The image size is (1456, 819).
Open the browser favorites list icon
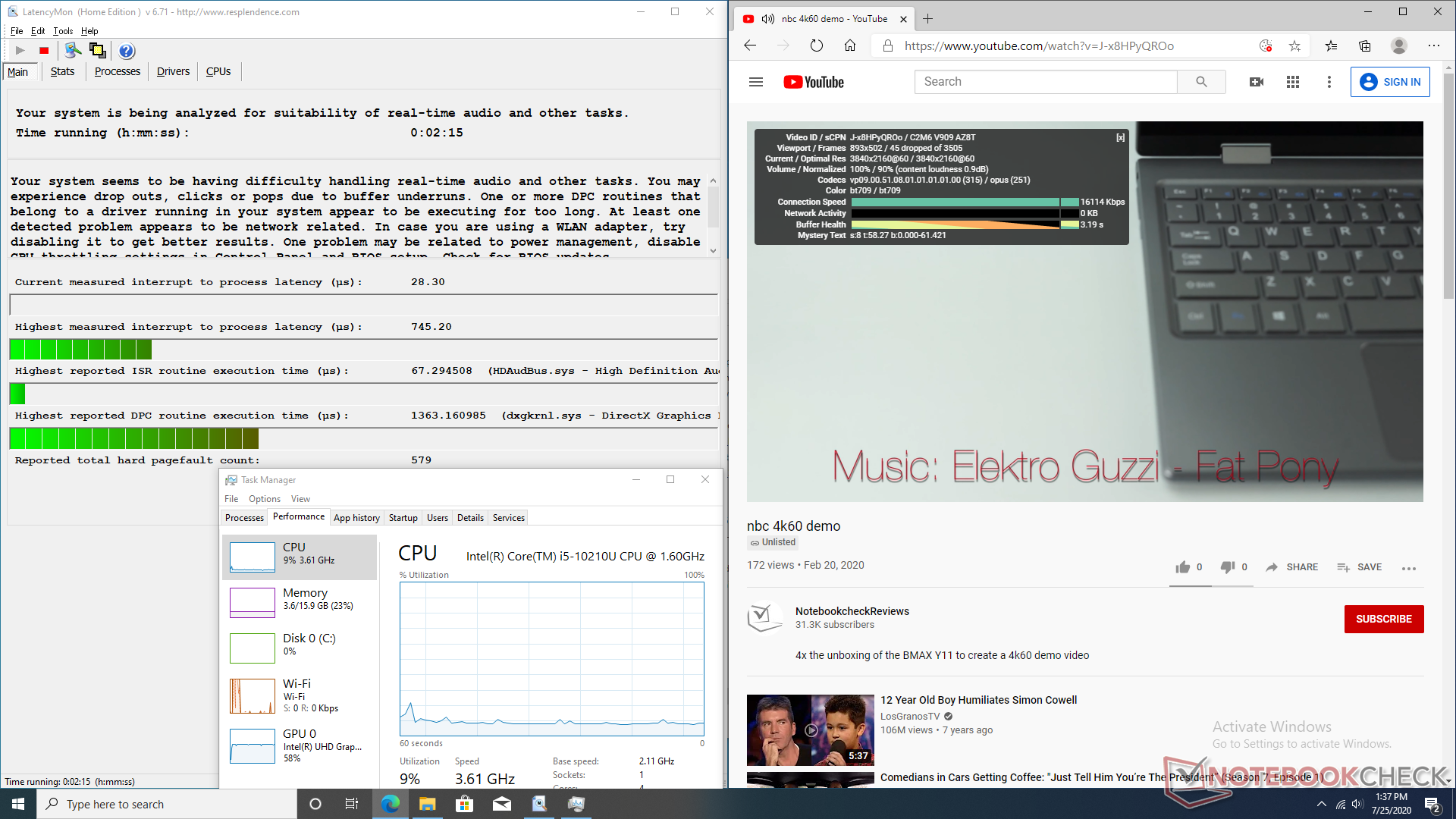[1331, 45]
